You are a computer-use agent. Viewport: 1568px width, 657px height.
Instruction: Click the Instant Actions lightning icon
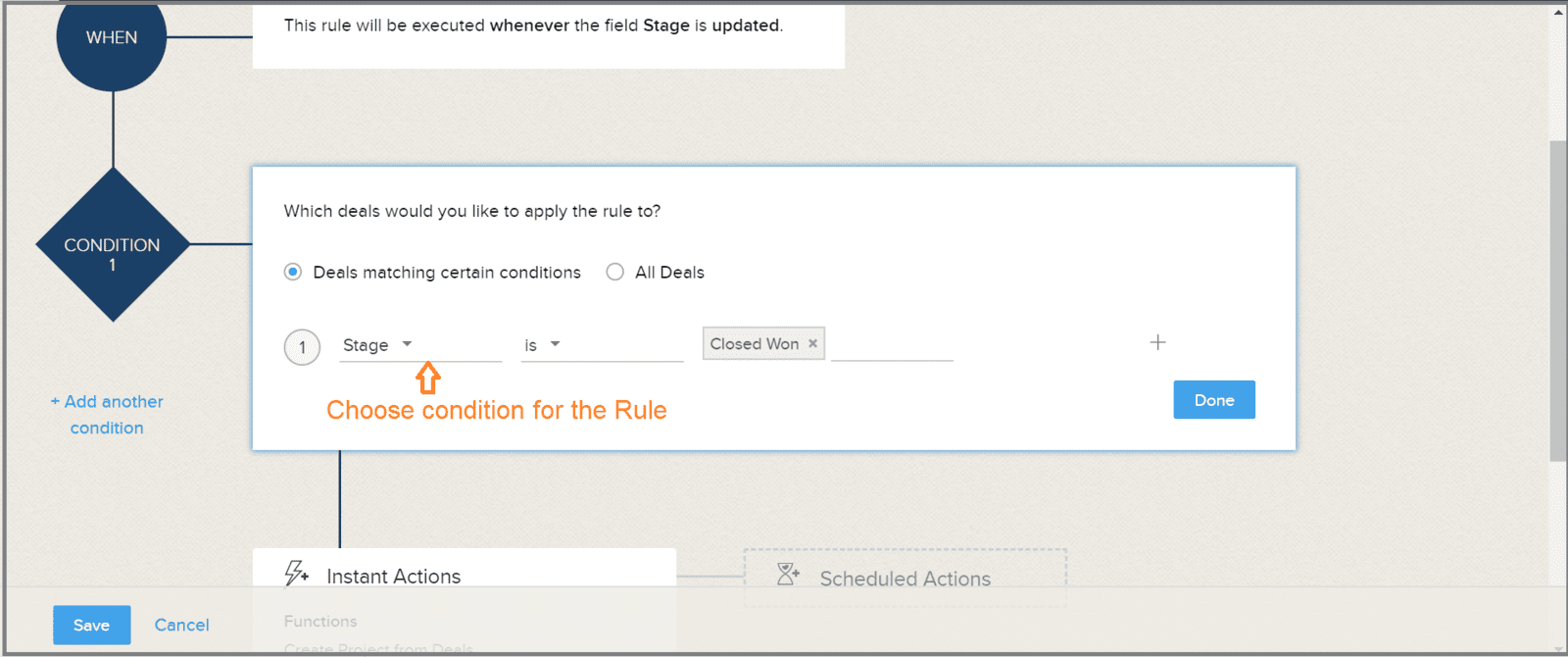click(x=296, y=574)
